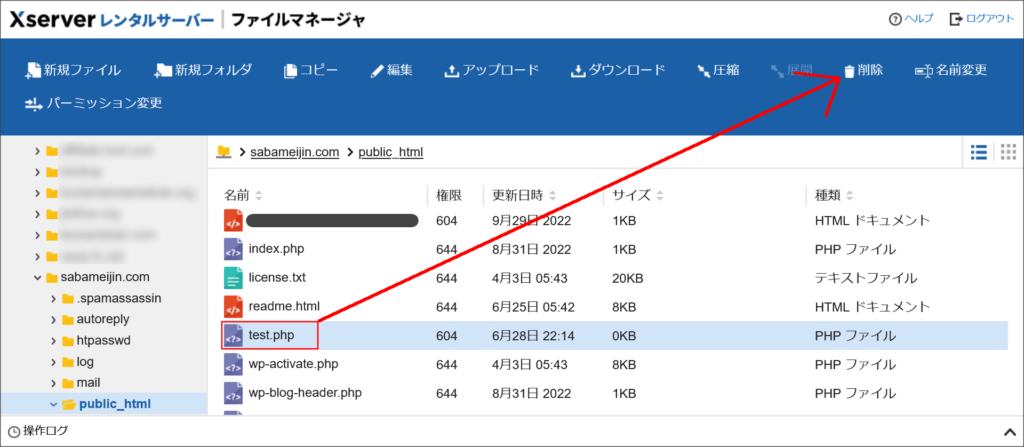Select the readme.html file icon
The width and height of the screenshot is (1024, 447).
(233, 306)
